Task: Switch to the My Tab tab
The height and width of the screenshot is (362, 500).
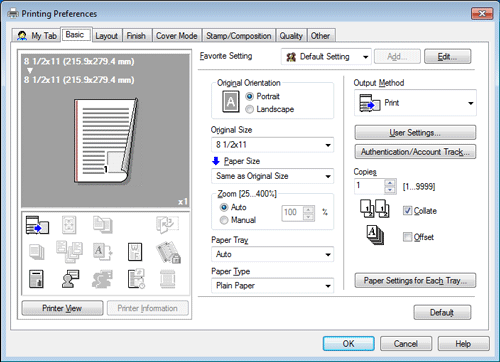Action: point(37,36)
